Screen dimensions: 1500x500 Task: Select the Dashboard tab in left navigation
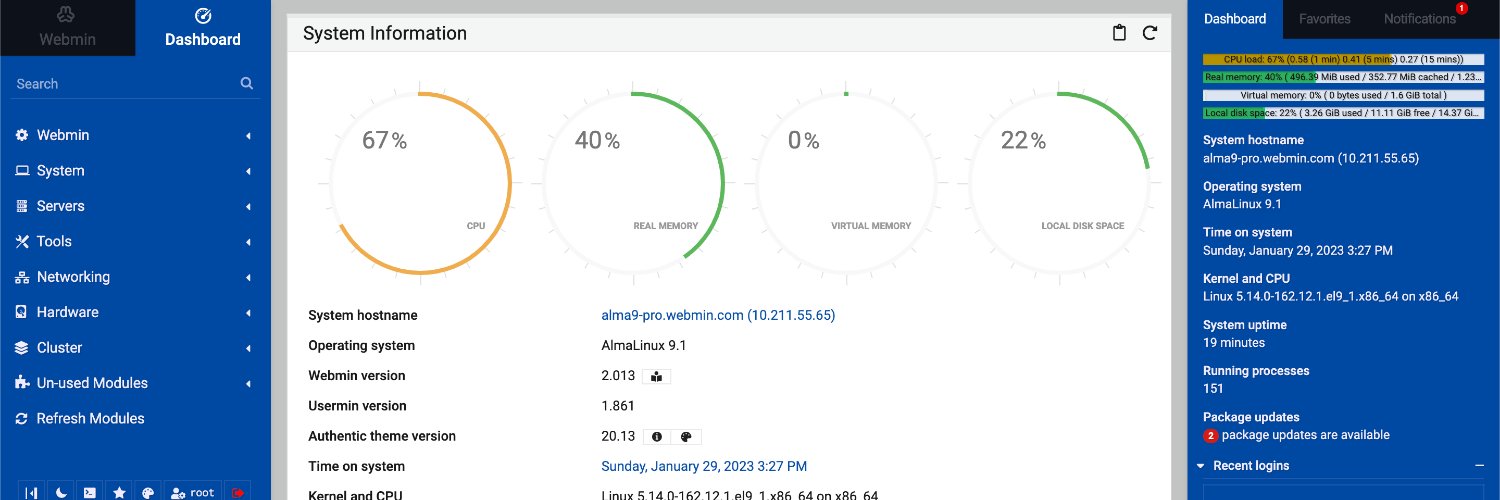[x=203, y=28]
